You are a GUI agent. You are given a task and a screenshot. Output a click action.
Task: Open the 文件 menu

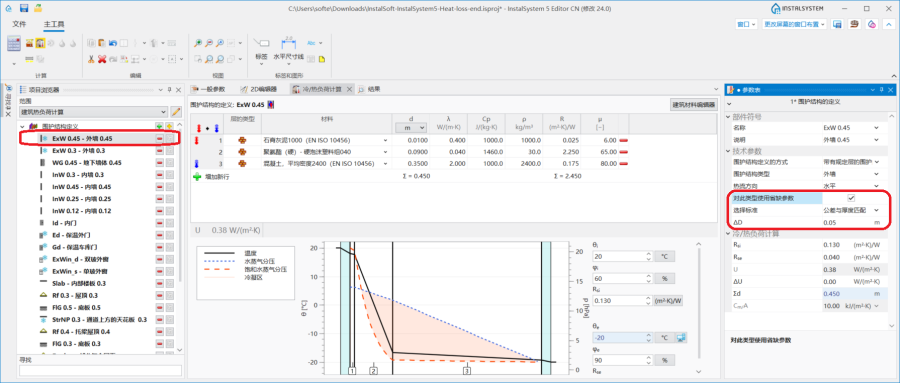(20, 24)
